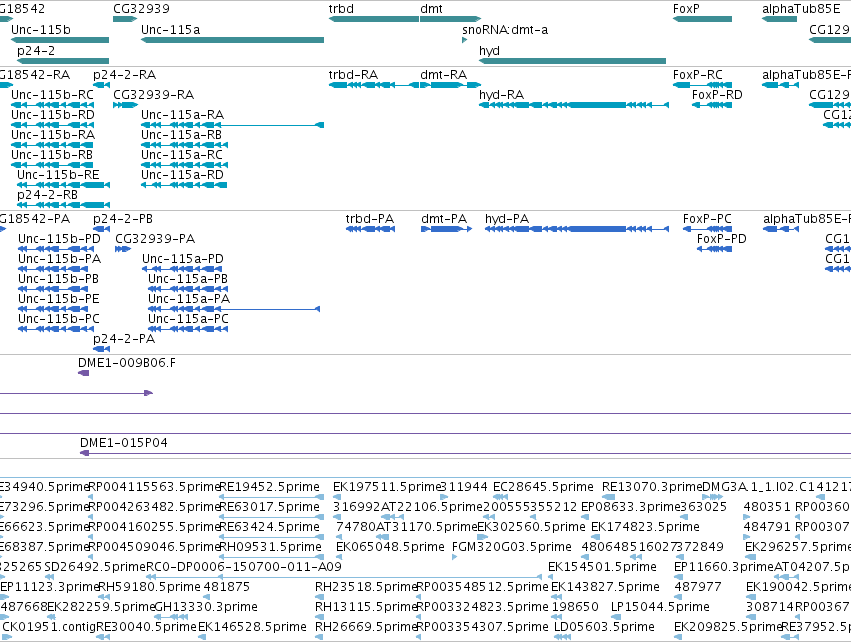The height and width of the screenshot is (642, 851).
Task: Click the Unc-115b-PB protein label
Action: click(x=58, y=279)
